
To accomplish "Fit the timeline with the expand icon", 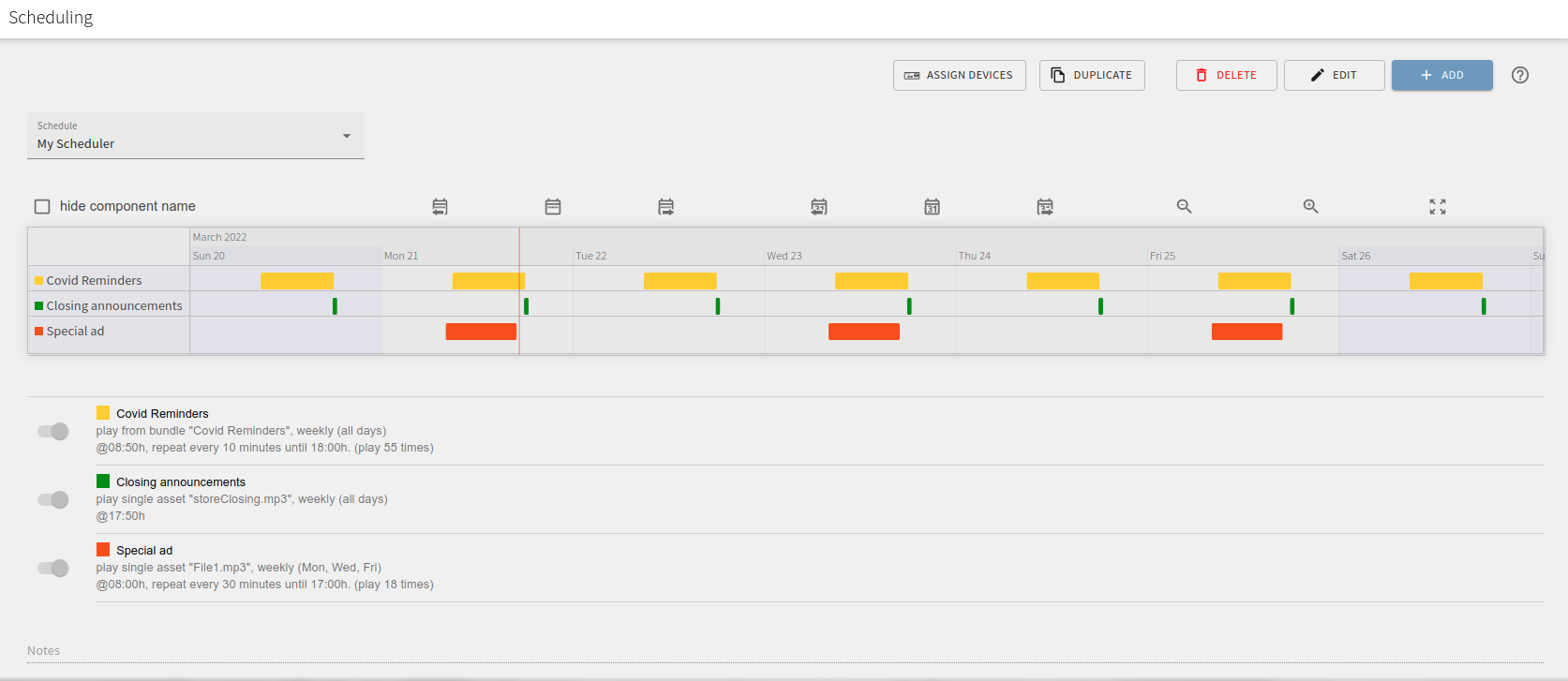I will (1437, 206).
